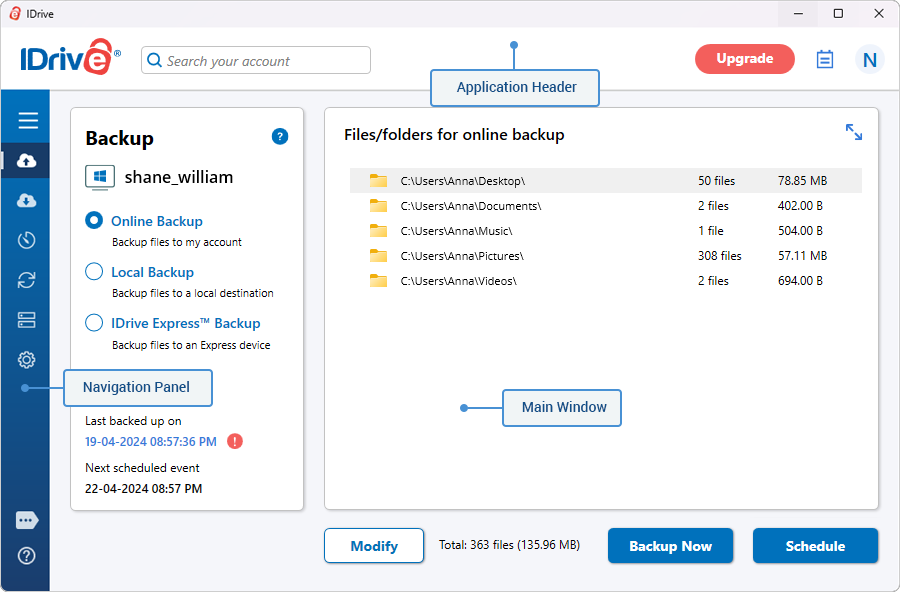The height and width of the screenshot is (592, 900).
Task: Click the red Upgrade button
Action: [744, 59]
